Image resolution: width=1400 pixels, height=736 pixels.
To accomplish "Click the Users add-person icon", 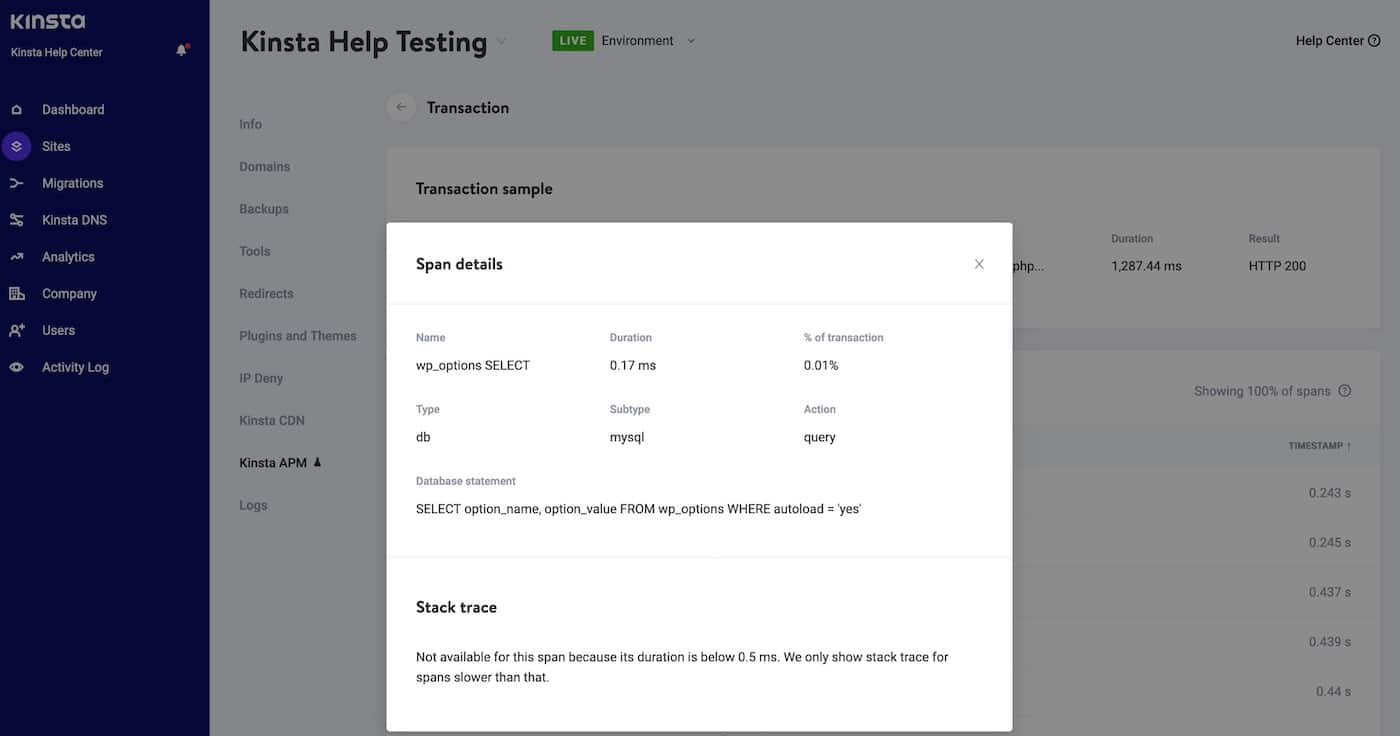I will tap(16, 330).
